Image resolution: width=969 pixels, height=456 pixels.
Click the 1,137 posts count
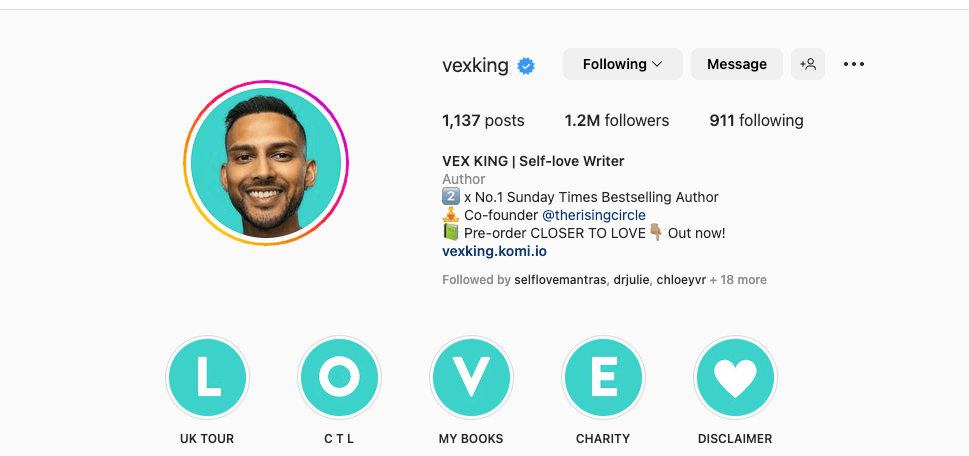pyautogui.click(x=483, y=120)
